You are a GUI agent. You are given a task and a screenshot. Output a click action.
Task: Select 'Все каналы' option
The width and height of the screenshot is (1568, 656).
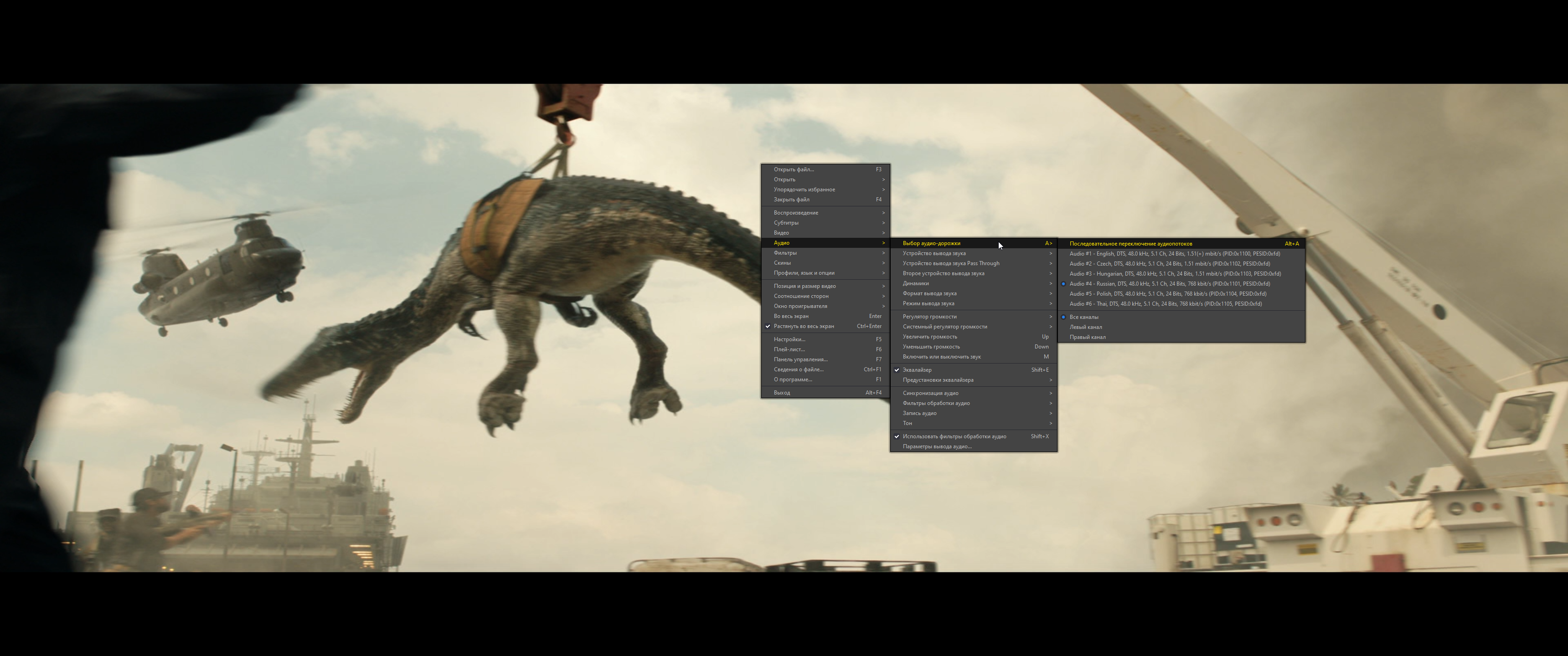click(x=1181, y=317)
